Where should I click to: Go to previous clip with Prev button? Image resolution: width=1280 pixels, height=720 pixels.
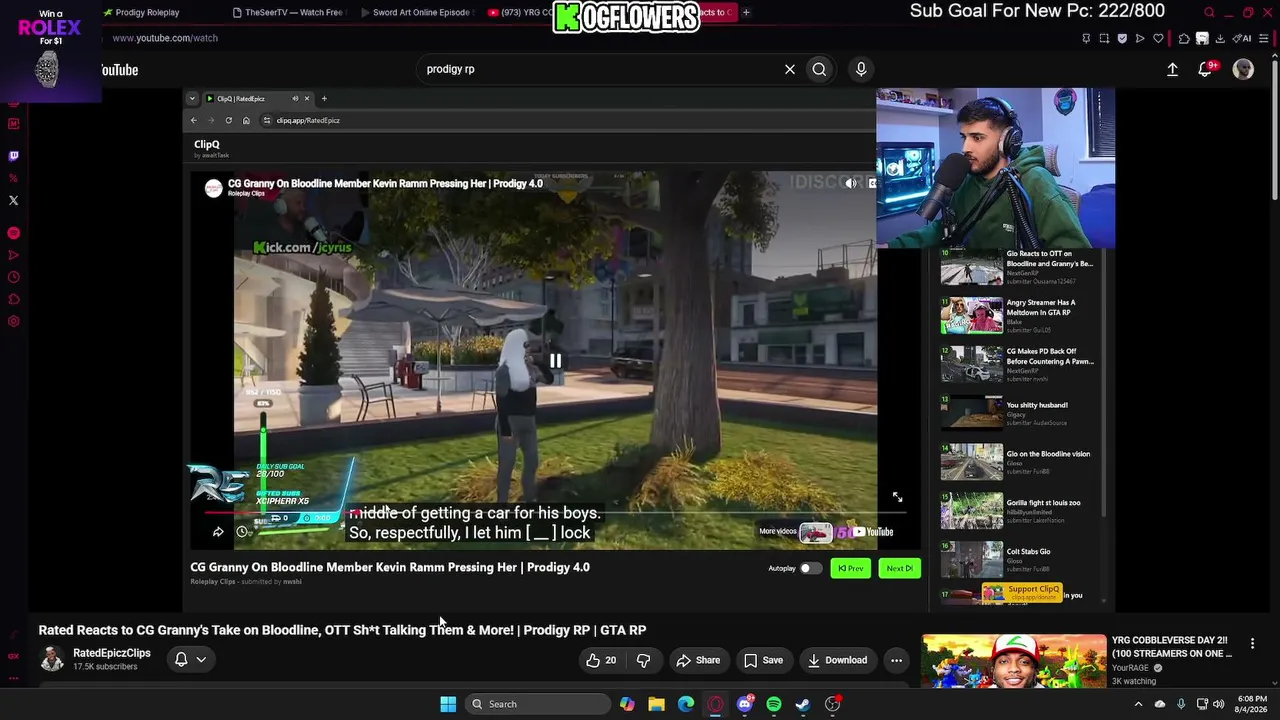pos(850,568)
